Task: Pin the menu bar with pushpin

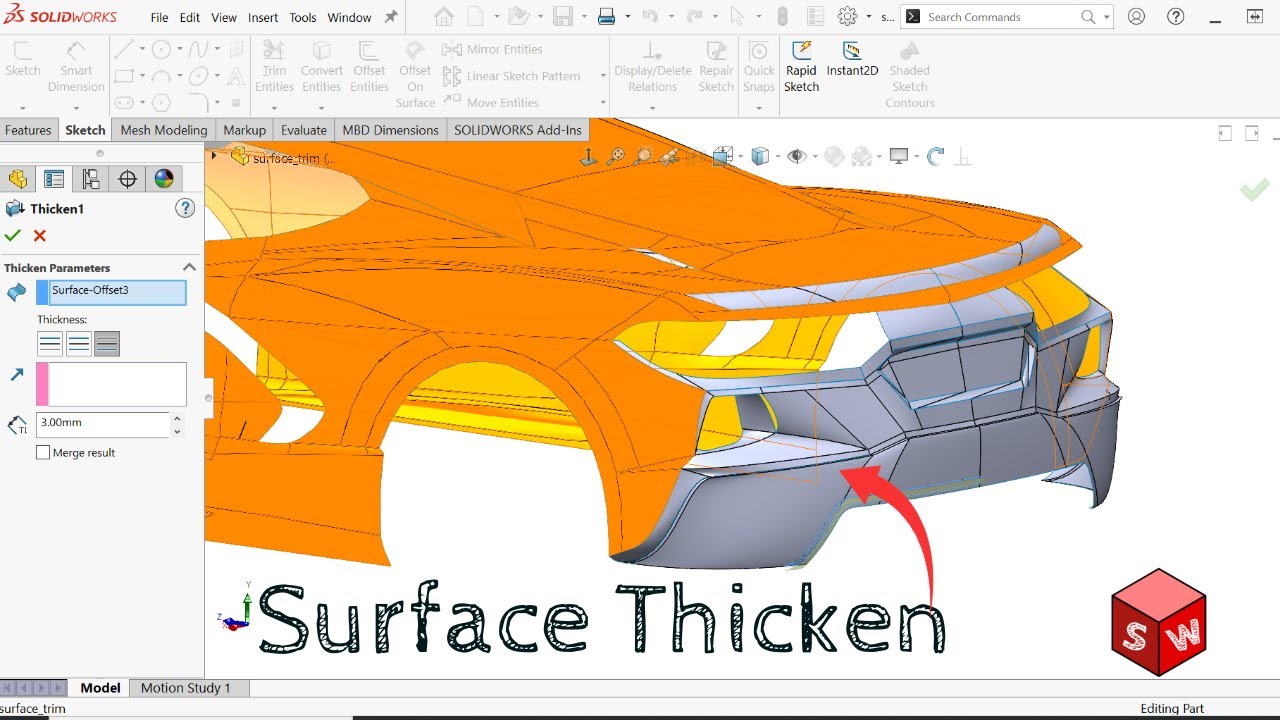Action: click(x=391, y=17)
